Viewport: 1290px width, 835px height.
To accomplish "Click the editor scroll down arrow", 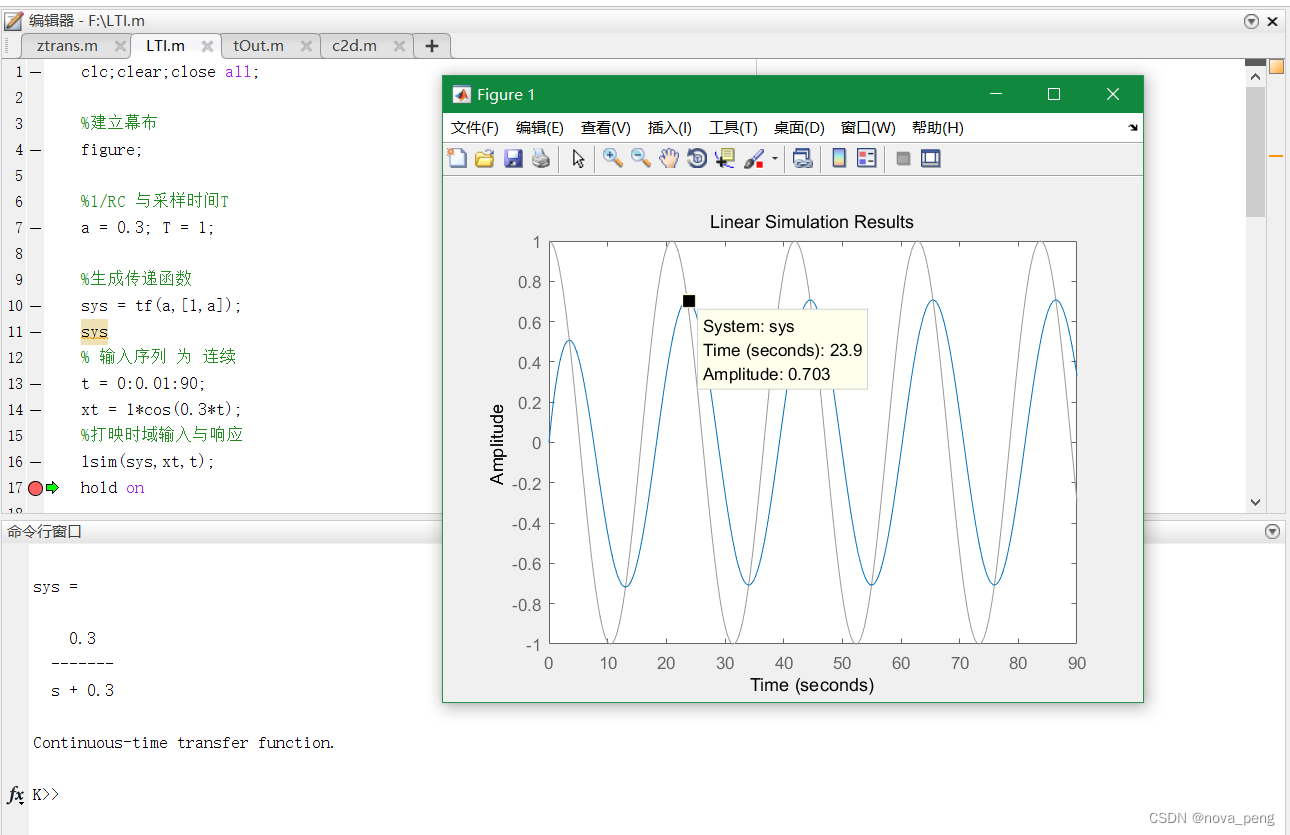I will (1255, 502).
